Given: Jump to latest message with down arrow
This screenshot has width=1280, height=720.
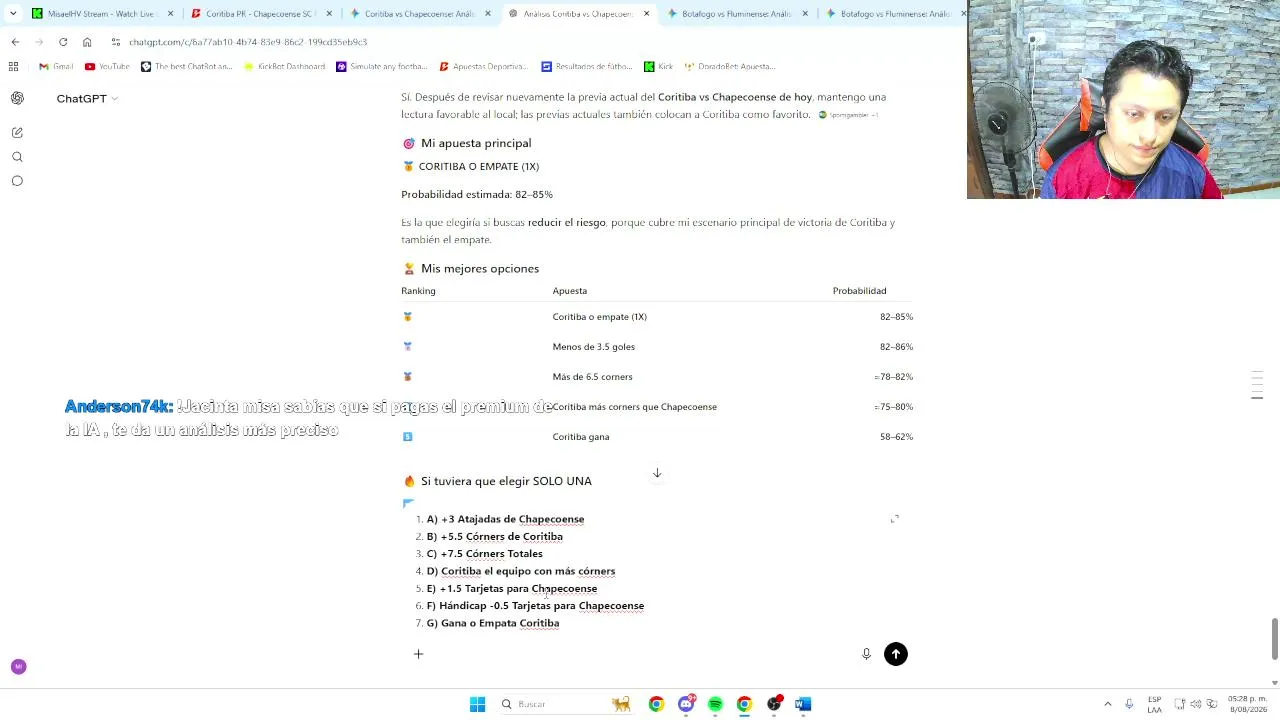Looking at the screenshot, I should [x=657, y=473].
